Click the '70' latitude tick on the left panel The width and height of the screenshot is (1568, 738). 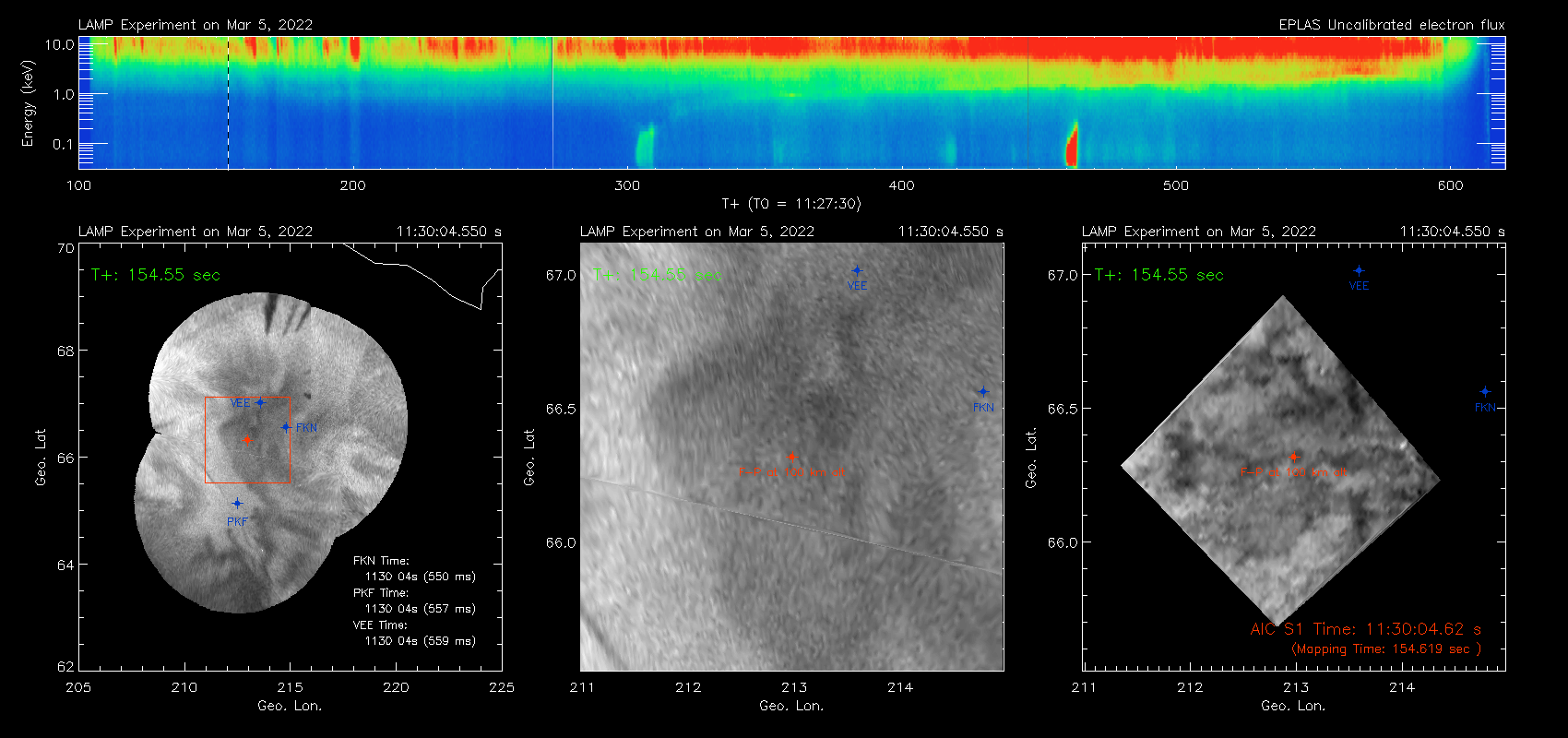click(x=65, y=248)
